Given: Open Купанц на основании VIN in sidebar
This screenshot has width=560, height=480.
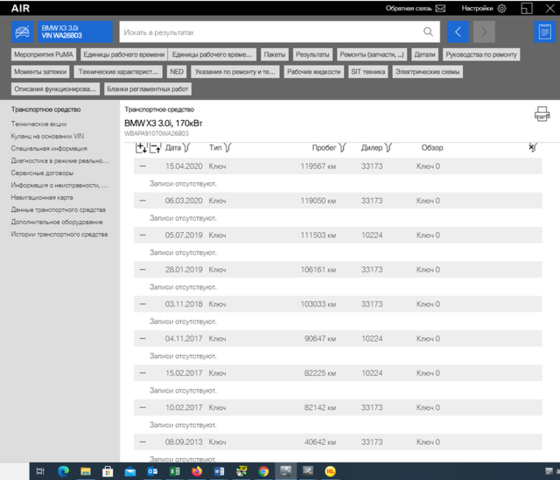Looking at the screenshot, I should coord(47,136).
